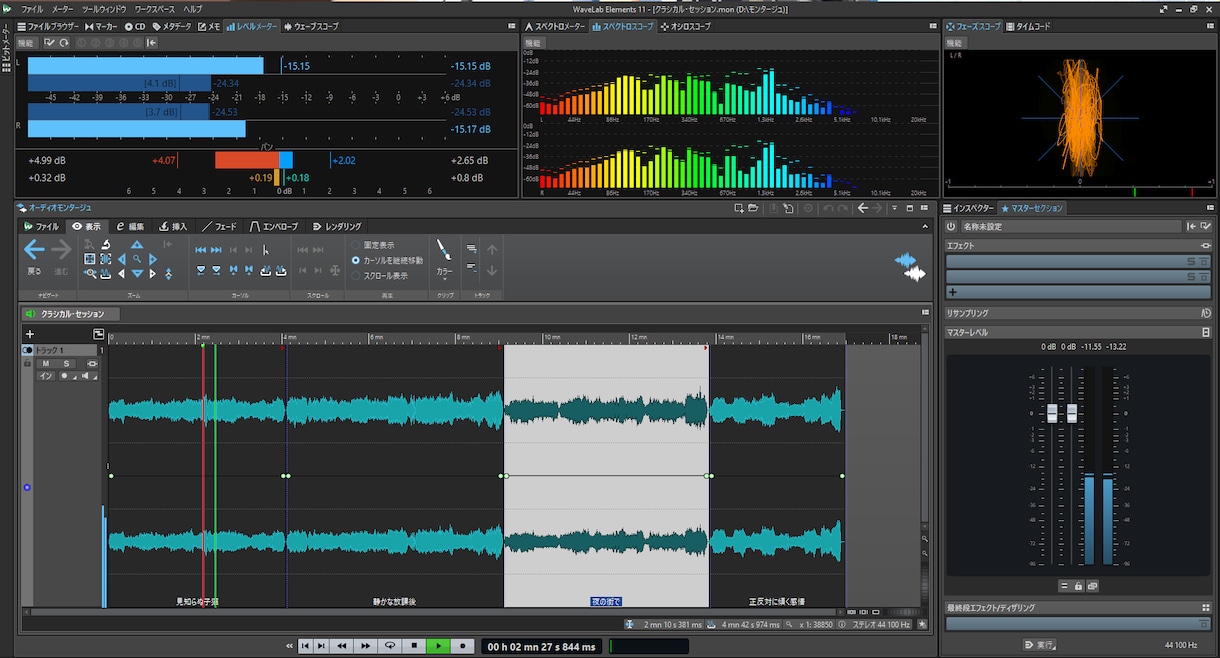Choose カーソルを継続移動 playback option

pos(387,260)
